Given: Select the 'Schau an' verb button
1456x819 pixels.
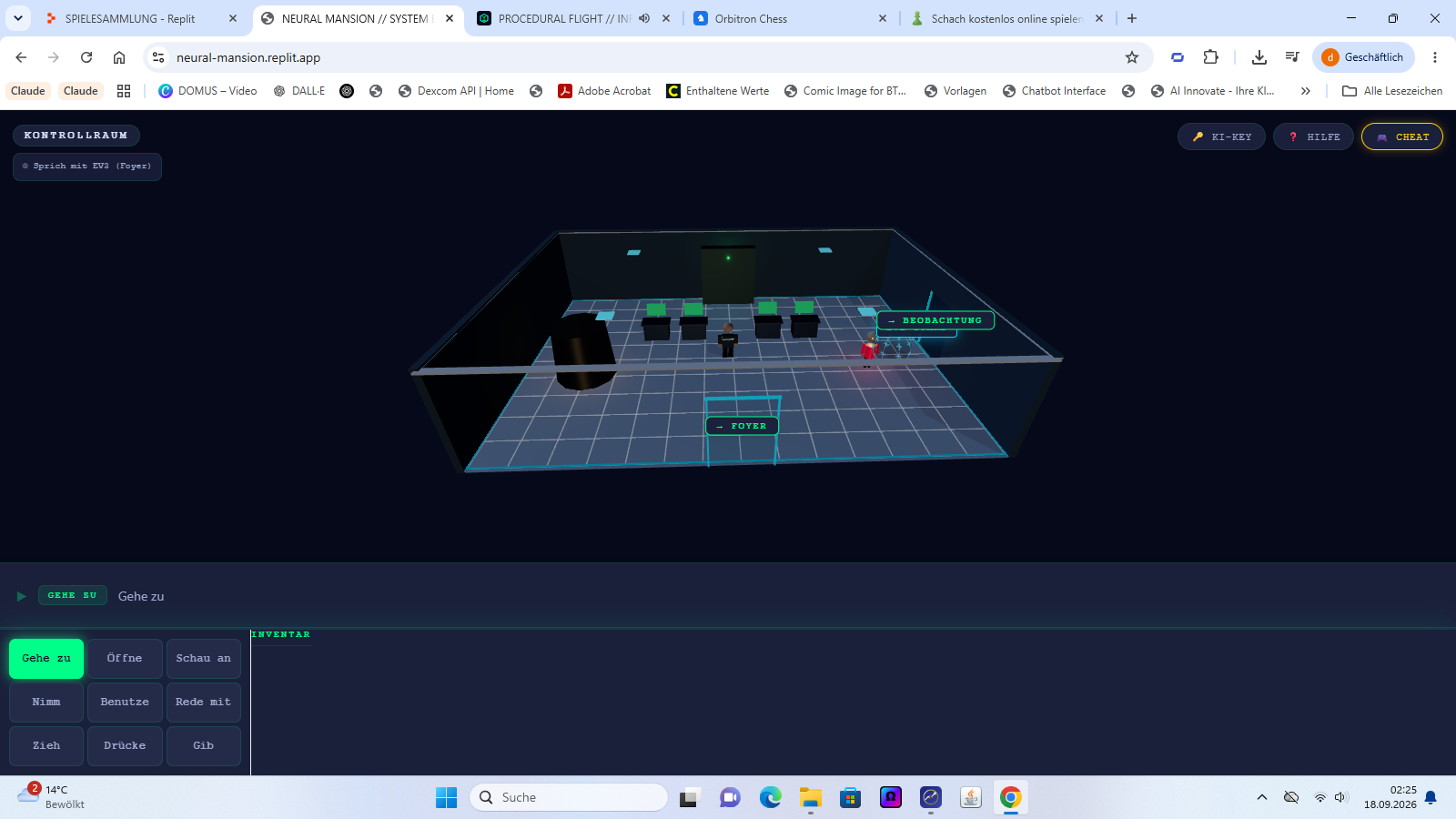Looking at the screenshot, I should (x=204, y=658).
